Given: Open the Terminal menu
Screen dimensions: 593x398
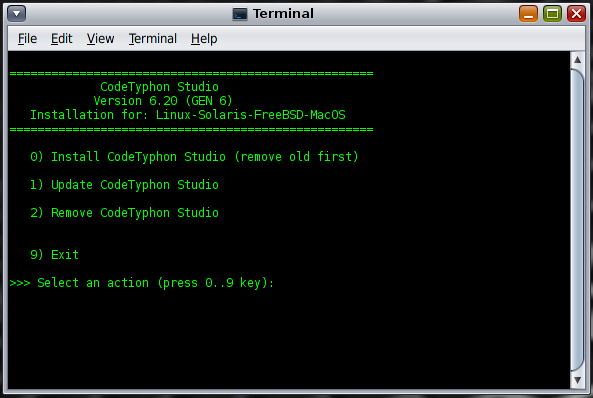Looking at the screenshot, I should pyautogui.click(x=152, y=39).
